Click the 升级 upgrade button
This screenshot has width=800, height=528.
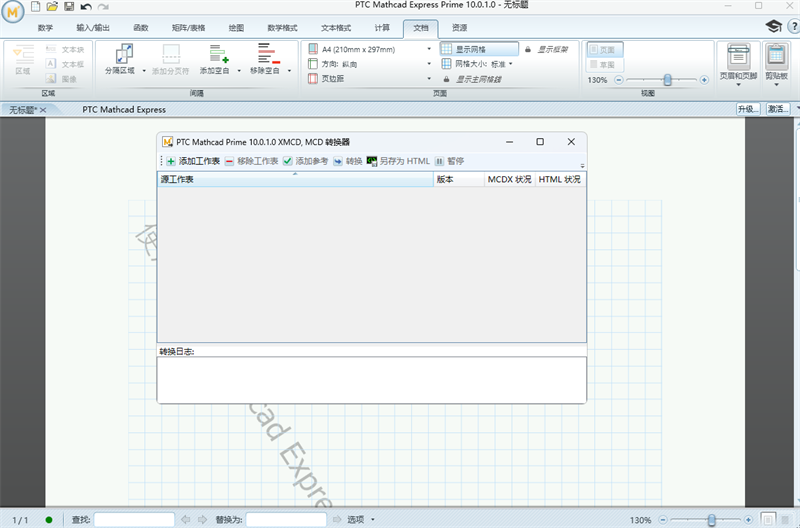(x=748, y=109)
